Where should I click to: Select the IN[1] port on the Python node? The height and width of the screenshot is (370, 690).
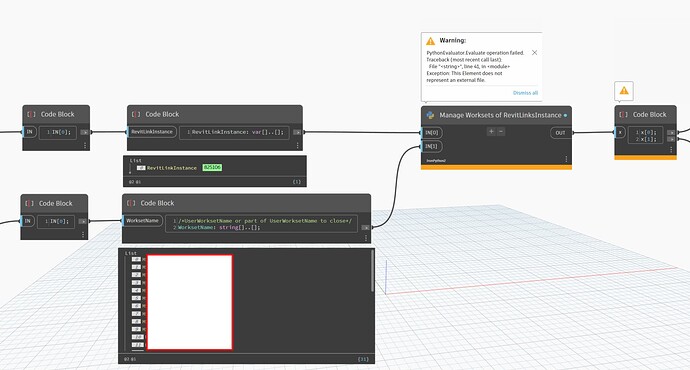(x=432, y=146)
